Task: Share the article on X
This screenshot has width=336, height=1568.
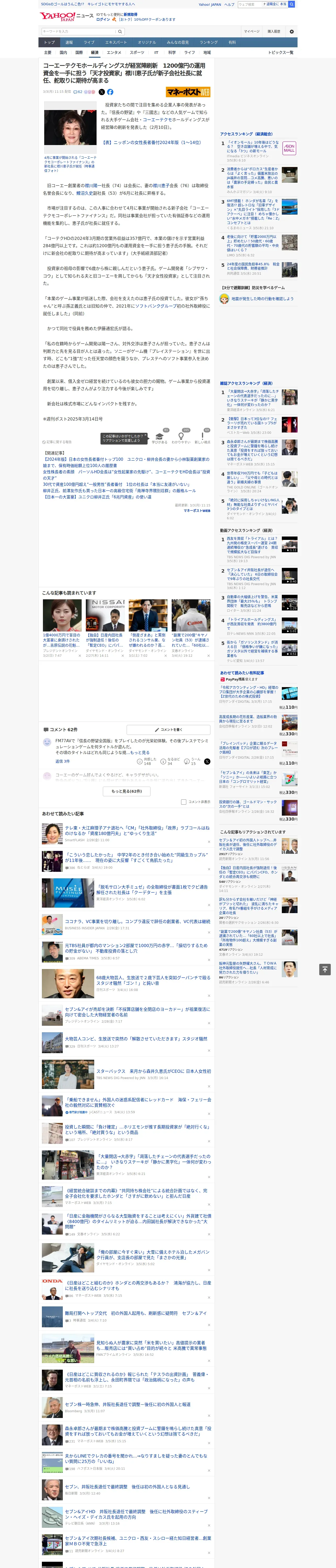Action: [102, 92]
